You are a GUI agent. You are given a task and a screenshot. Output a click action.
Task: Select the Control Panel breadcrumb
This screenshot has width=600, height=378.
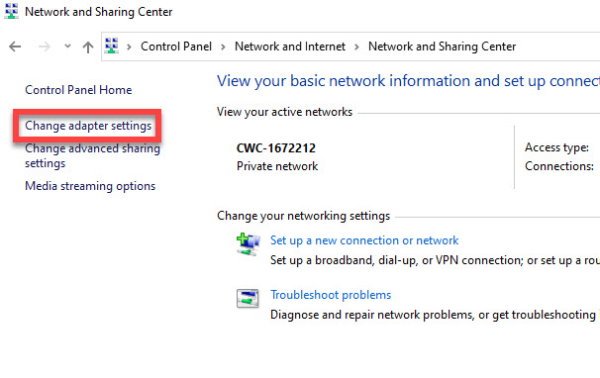pos(176,46)
